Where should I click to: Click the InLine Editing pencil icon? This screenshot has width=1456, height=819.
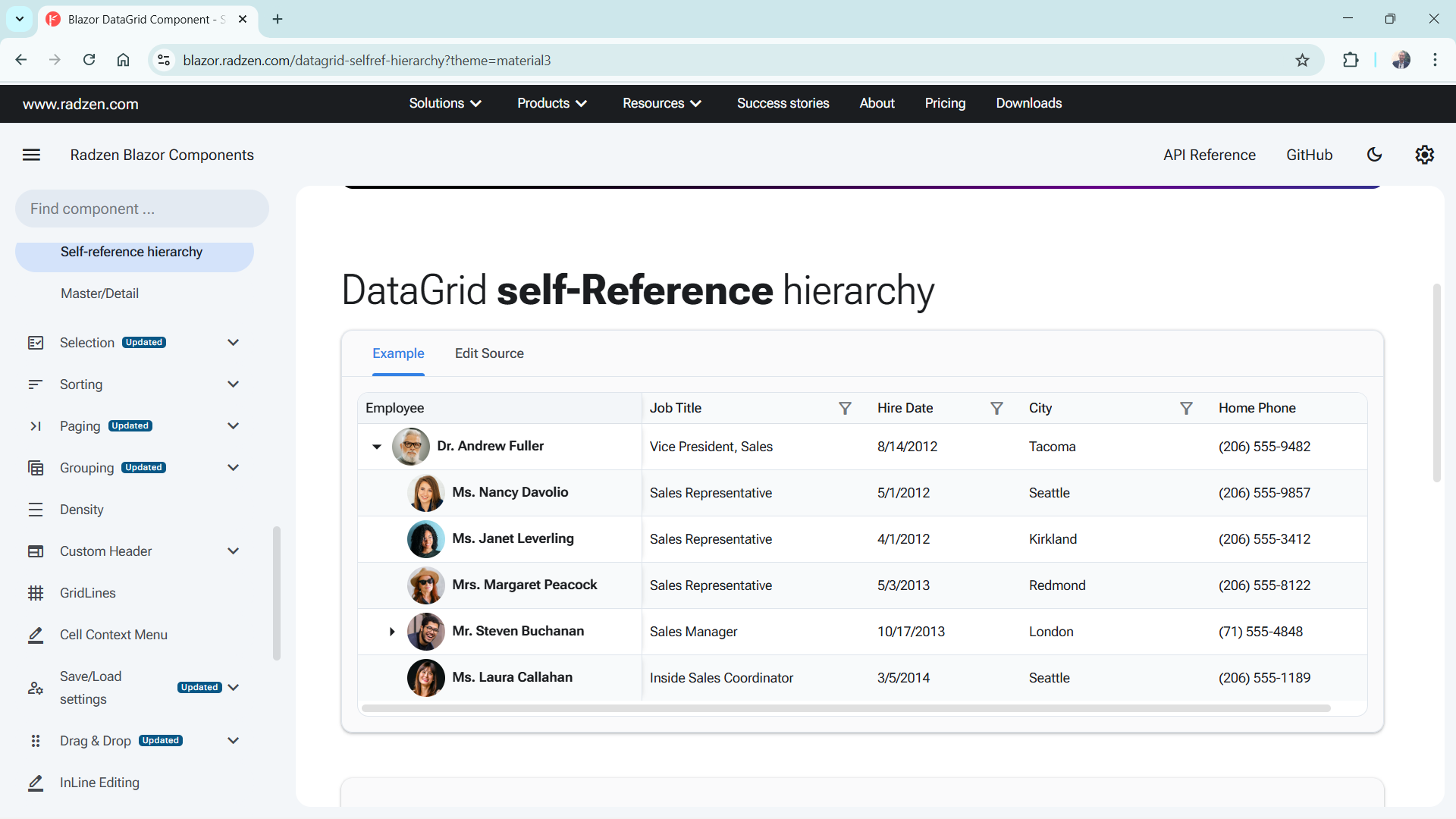[36, 783]
